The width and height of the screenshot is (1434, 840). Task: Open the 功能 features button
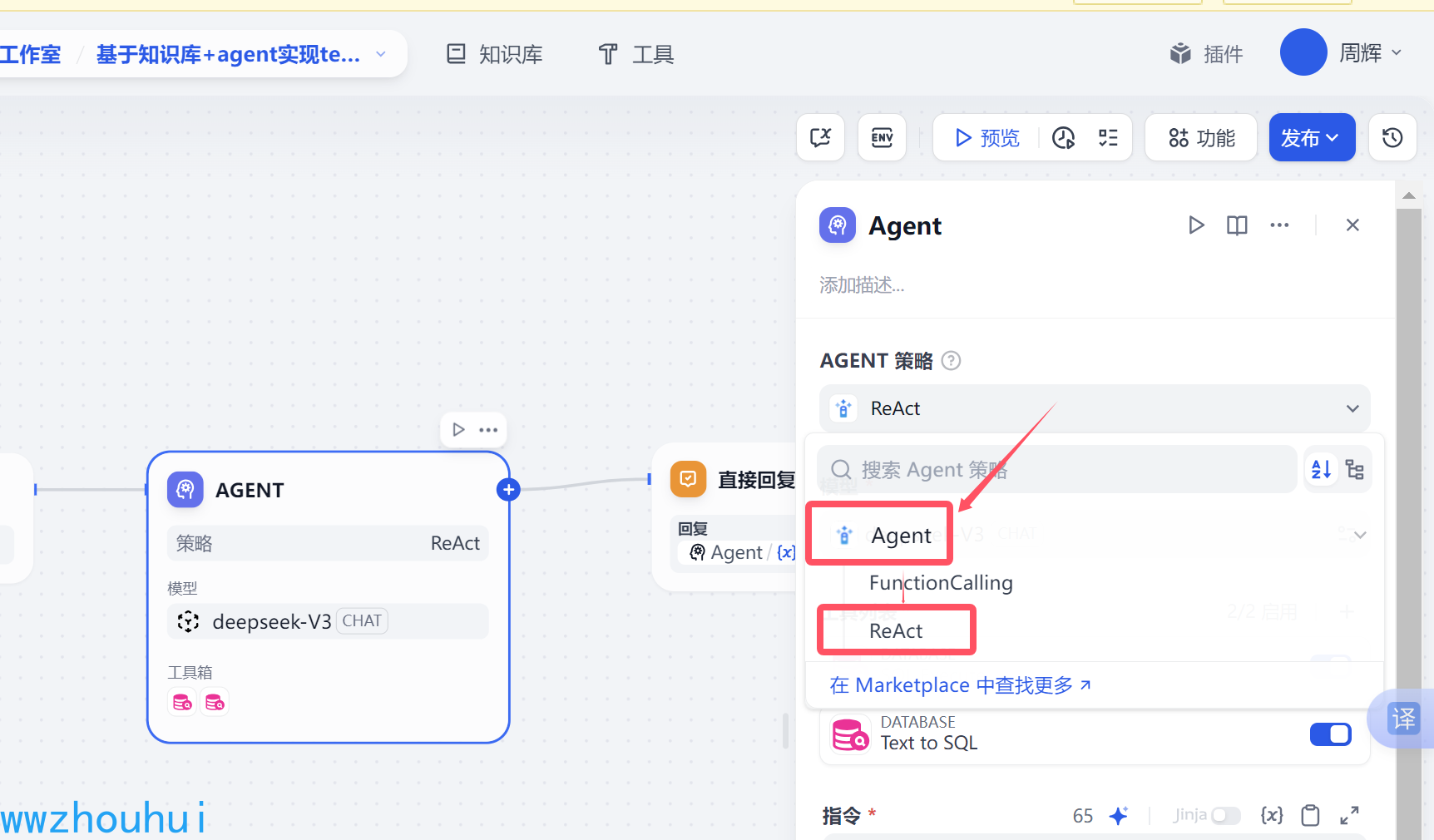coord(1201,137)
